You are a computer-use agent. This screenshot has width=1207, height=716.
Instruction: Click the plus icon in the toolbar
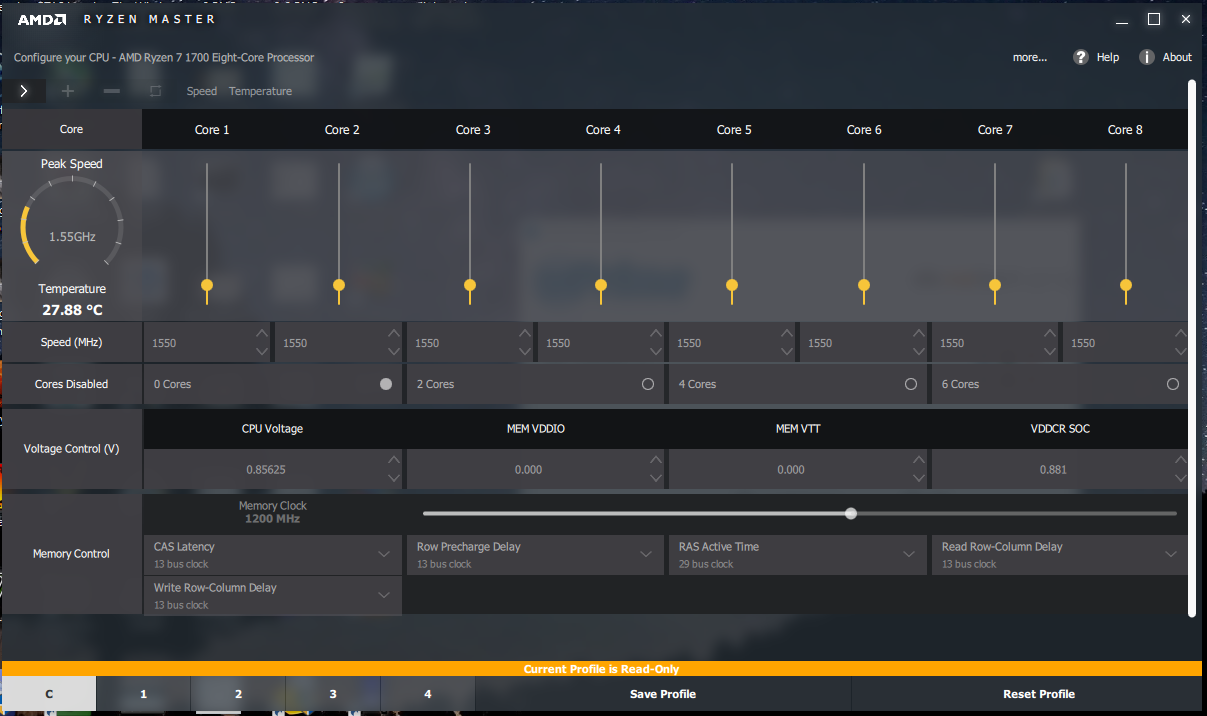68,91
